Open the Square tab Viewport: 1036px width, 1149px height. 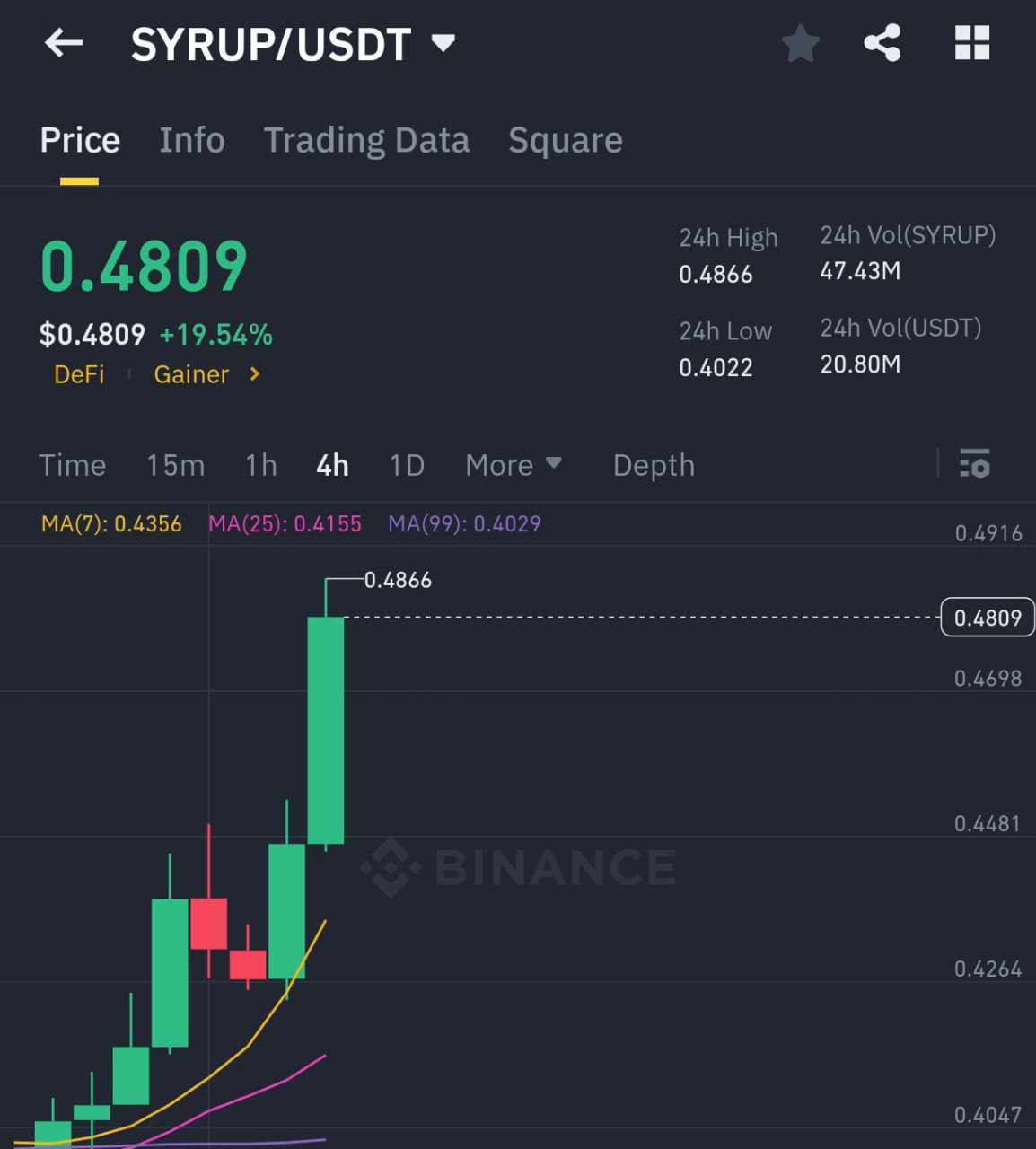point(566,140)
